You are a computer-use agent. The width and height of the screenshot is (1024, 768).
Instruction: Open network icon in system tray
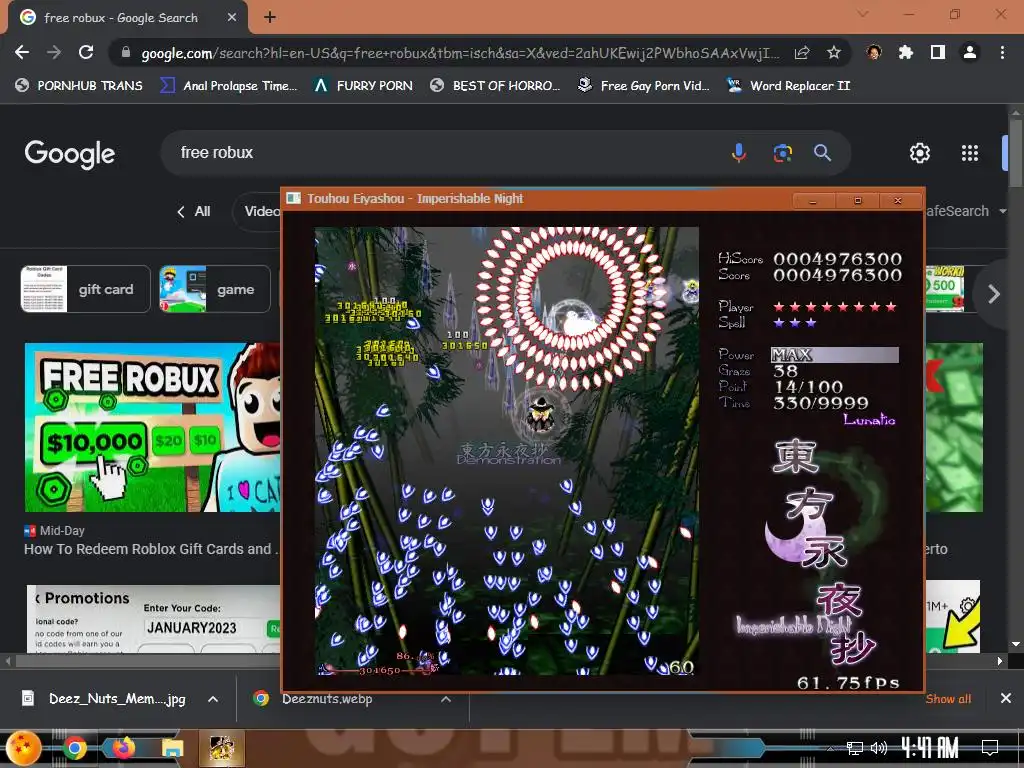tap(855, 748)
